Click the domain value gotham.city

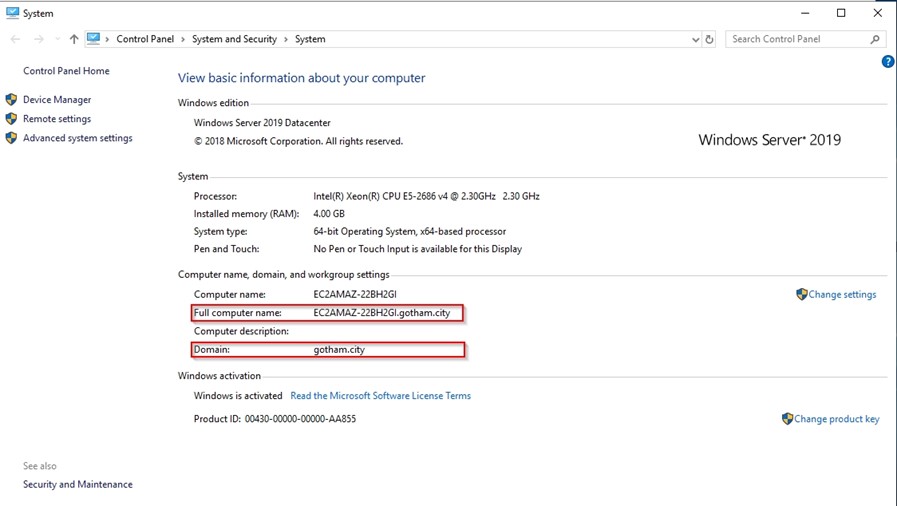tap(339, 349)
